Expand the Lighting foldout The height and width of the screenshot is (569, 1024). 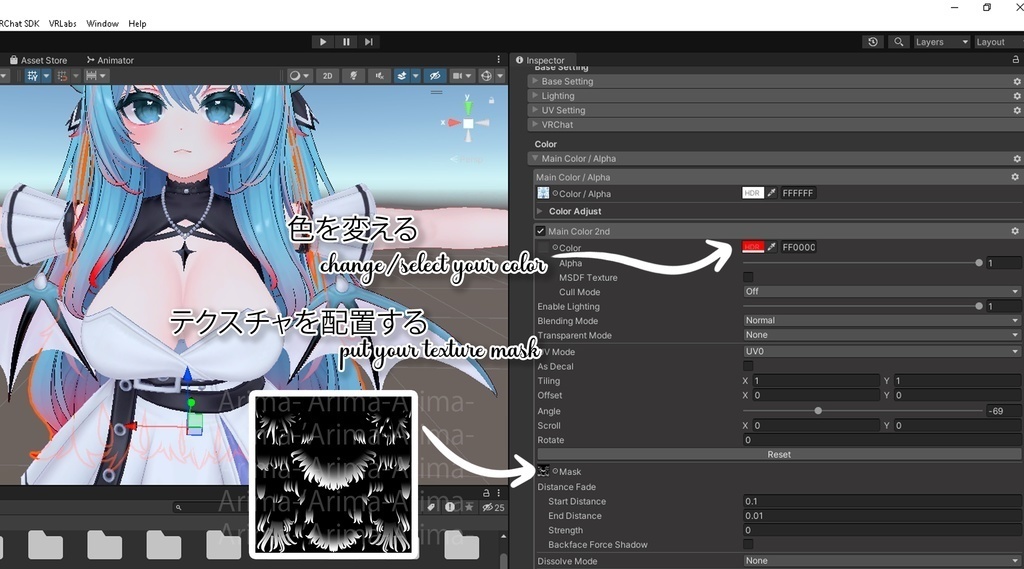click(536, 95)
